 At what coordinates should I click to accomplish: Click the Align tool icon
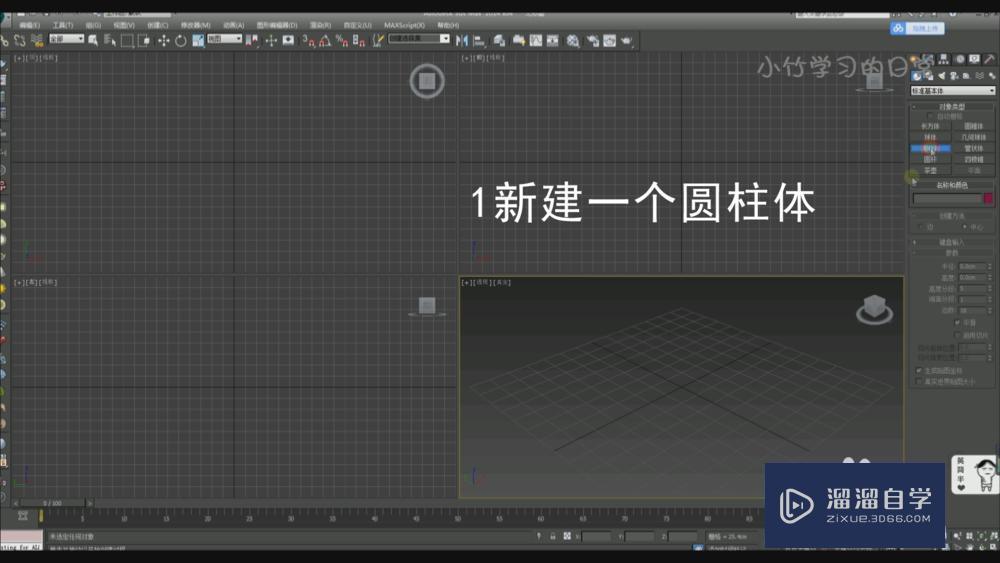[480, 41]
